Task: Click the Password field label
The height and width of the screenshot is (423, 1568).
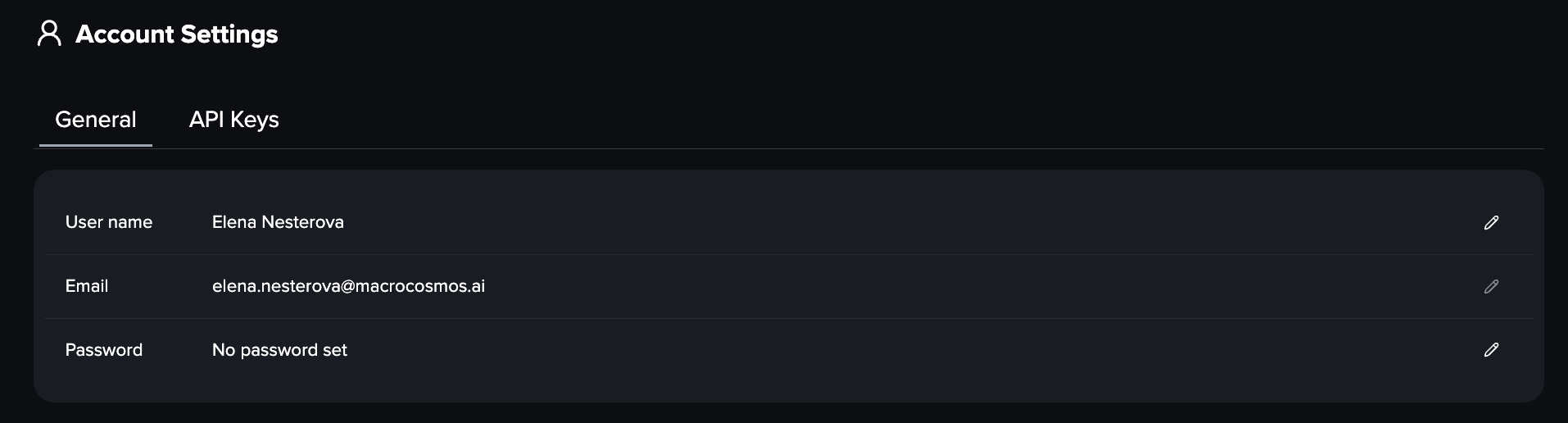Action: 104,350
